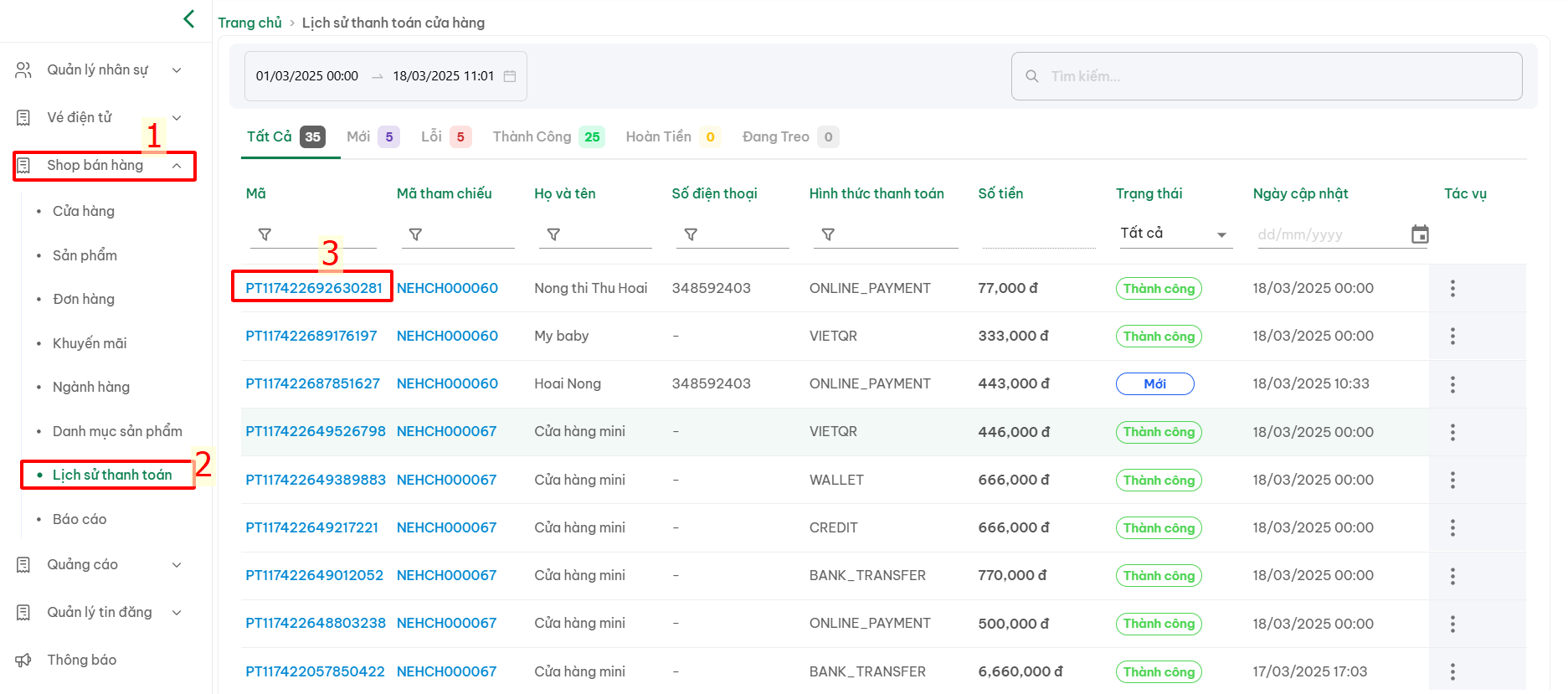Click filter icon under Số điện thoại column

pyautogui.click(x=691, y=234)
